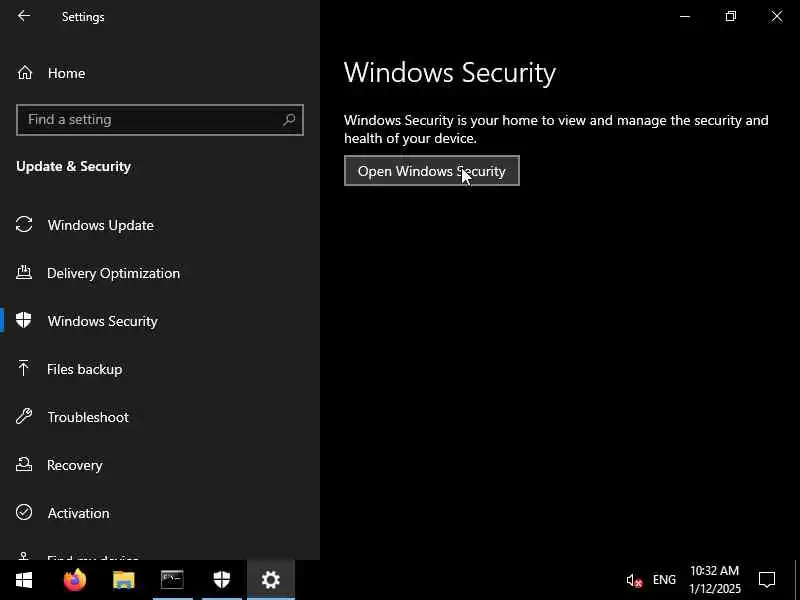
Task: Open Windows Update settings
Action: tap(101, 226)
